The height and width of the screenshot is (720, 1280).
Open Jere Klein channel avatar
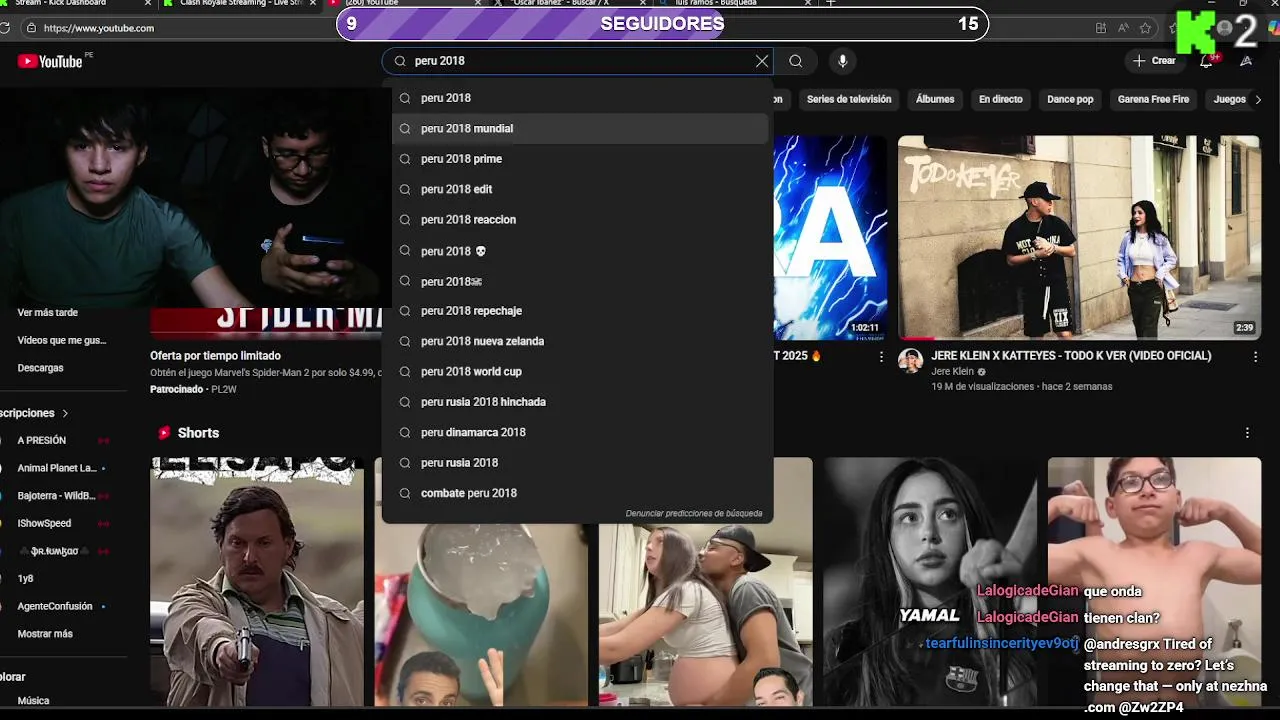(x=910, y=361)
